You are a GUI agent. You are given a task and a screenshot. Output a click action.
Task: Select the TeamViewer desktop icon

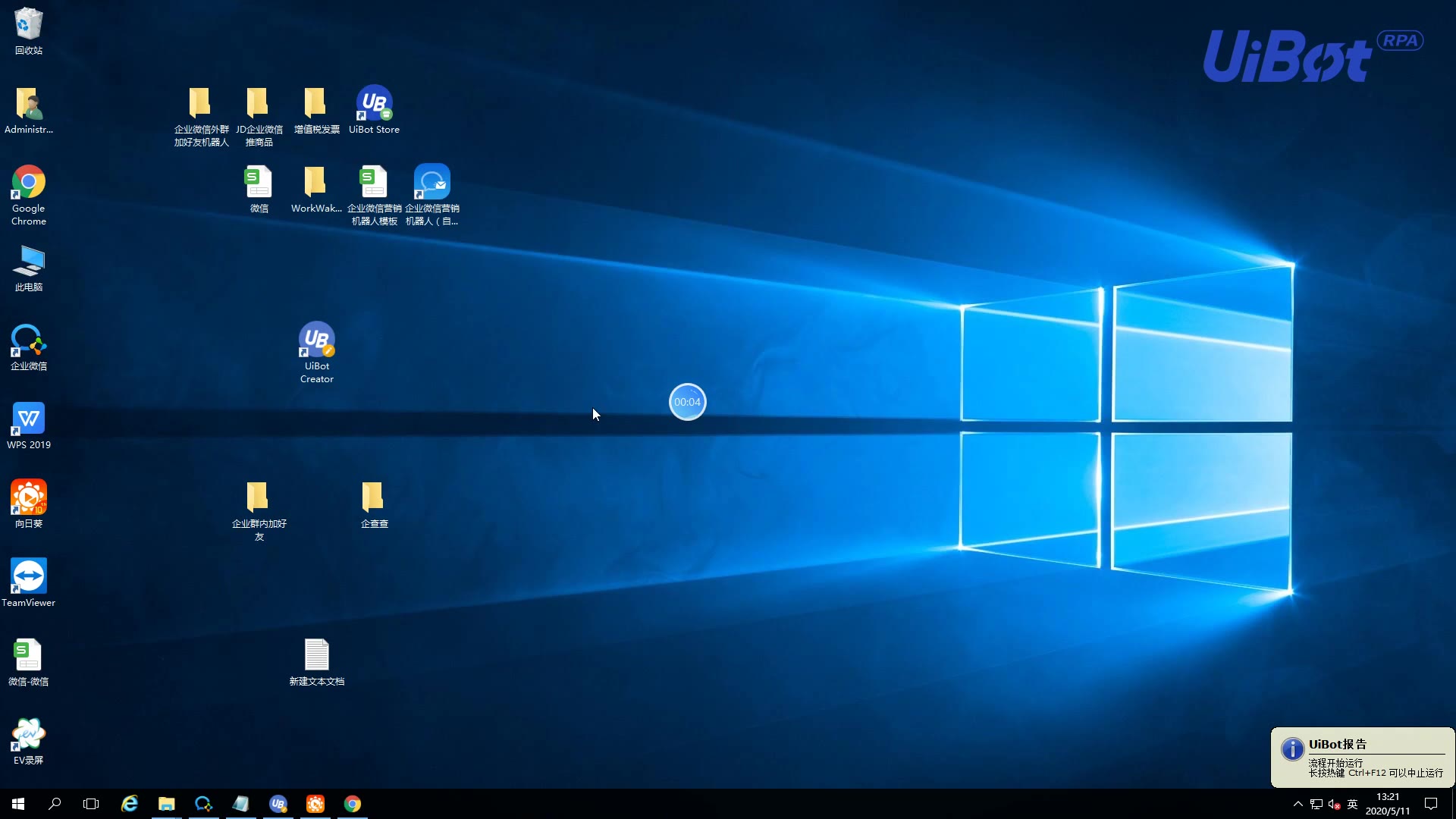[x=29, y=577]
